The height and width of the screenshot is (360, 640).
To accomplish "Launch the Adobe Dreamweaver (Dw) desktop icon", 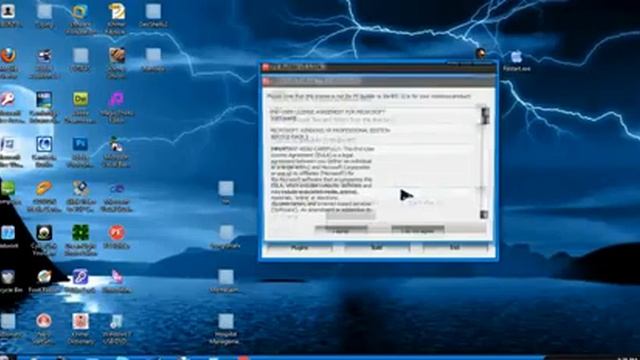I will 80,99.
